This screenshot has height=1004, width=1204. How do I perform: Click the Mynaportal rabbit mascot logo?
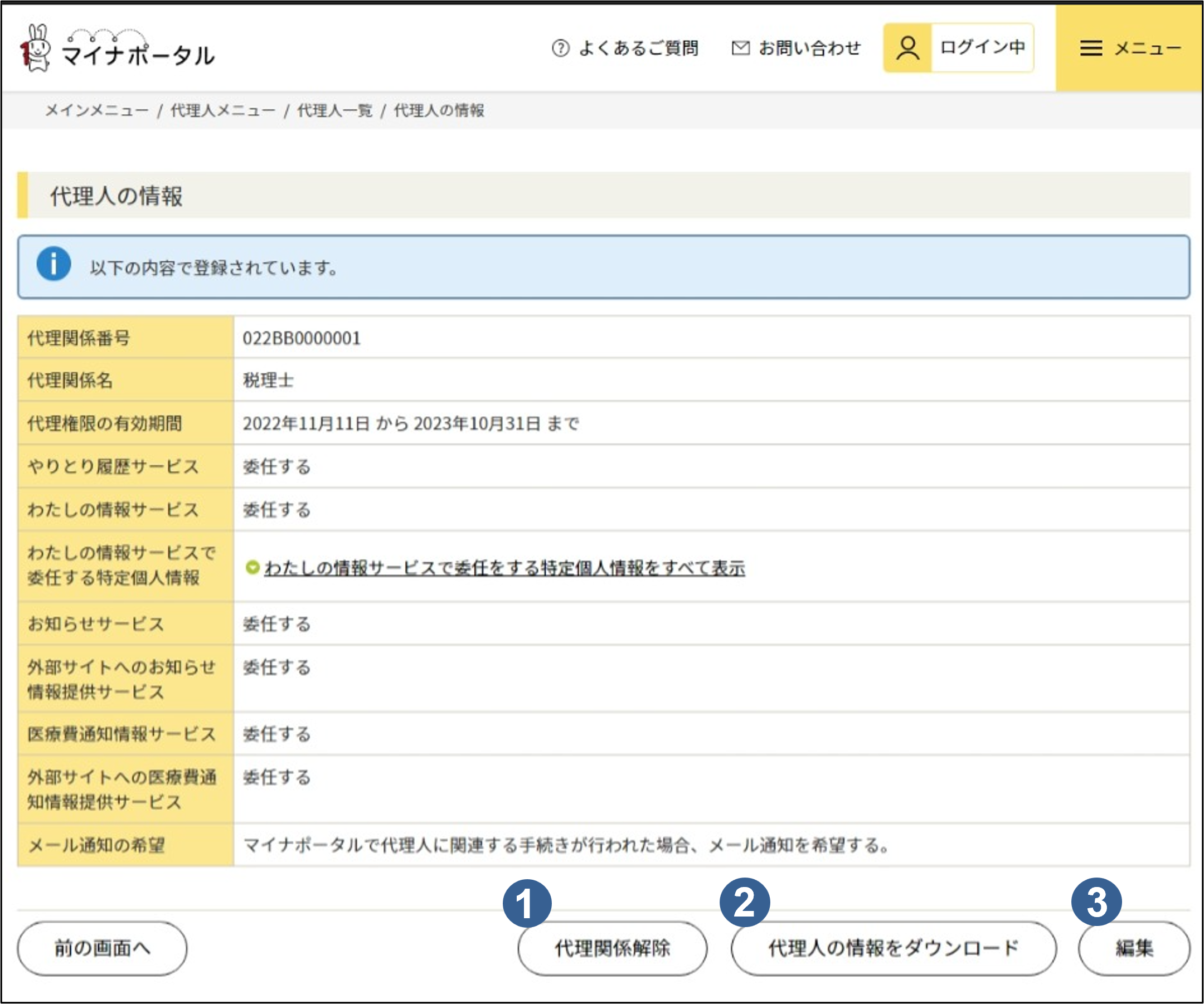click(36, 48)
